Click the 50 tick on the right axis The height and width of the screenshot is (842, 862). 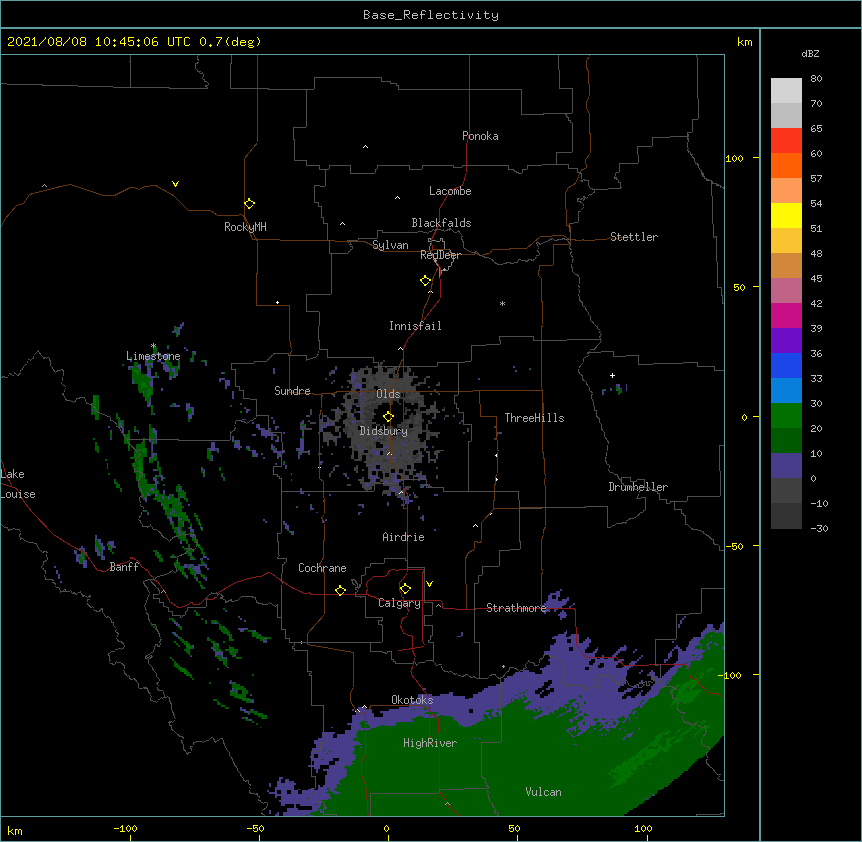(739, 287)
